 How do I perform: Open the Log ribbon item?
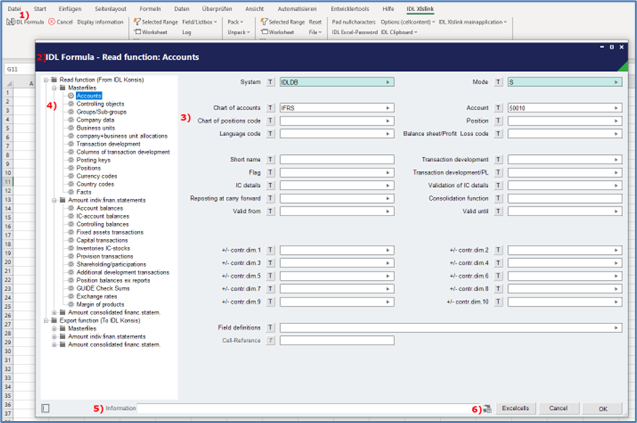coord(186,32)
